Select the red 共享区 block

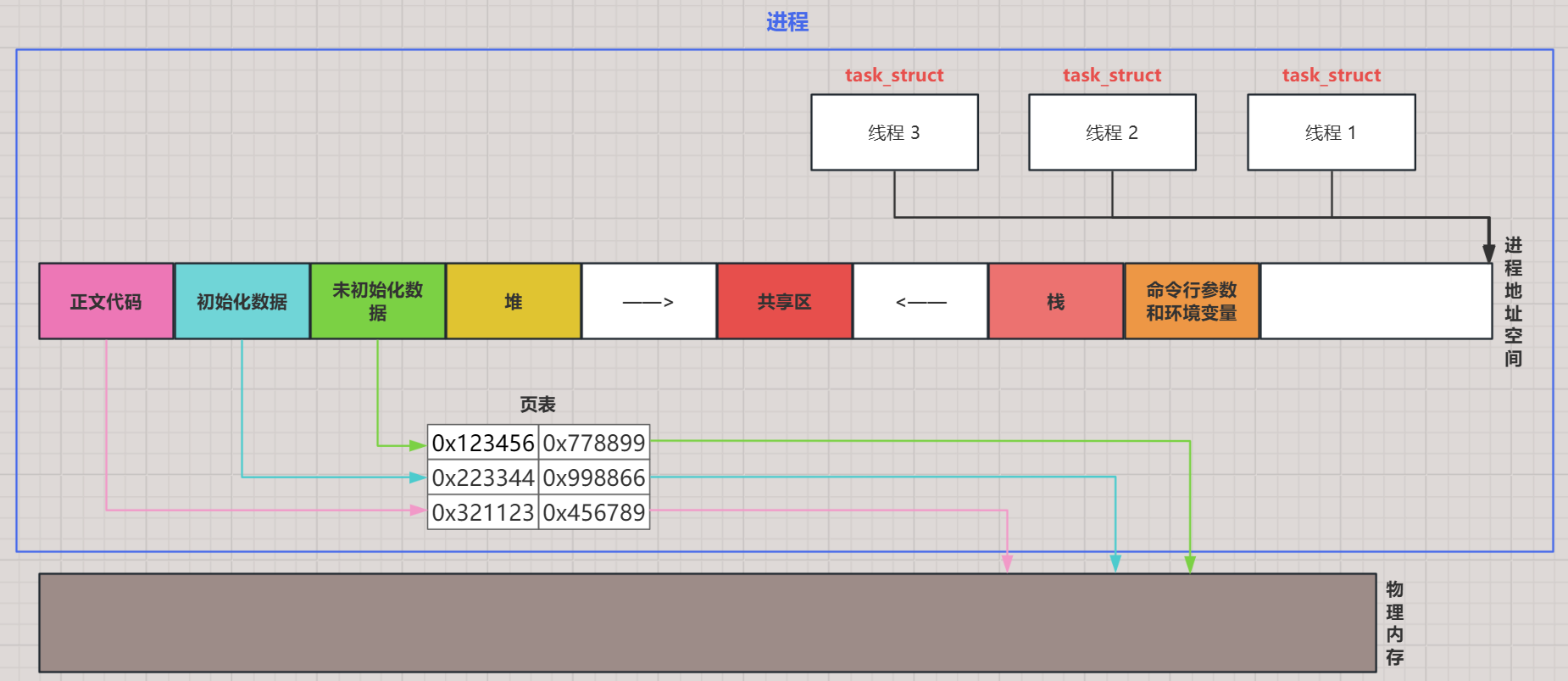[x=784, y=301]
